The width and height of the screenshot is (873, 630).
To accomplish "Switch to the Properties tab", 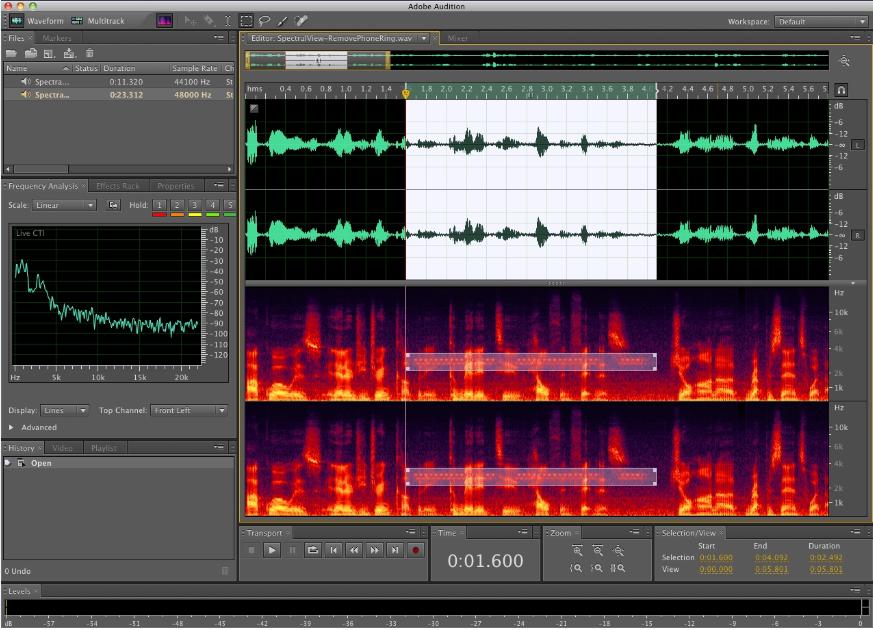I will [175, 186].
